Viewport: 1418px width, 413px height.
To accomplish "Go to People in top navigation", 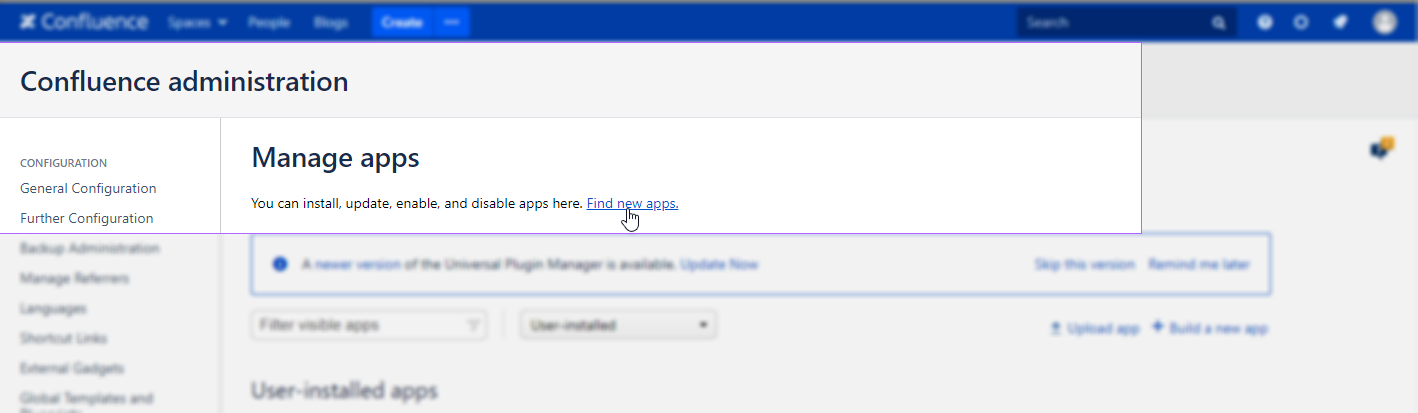I will (268, 22).
